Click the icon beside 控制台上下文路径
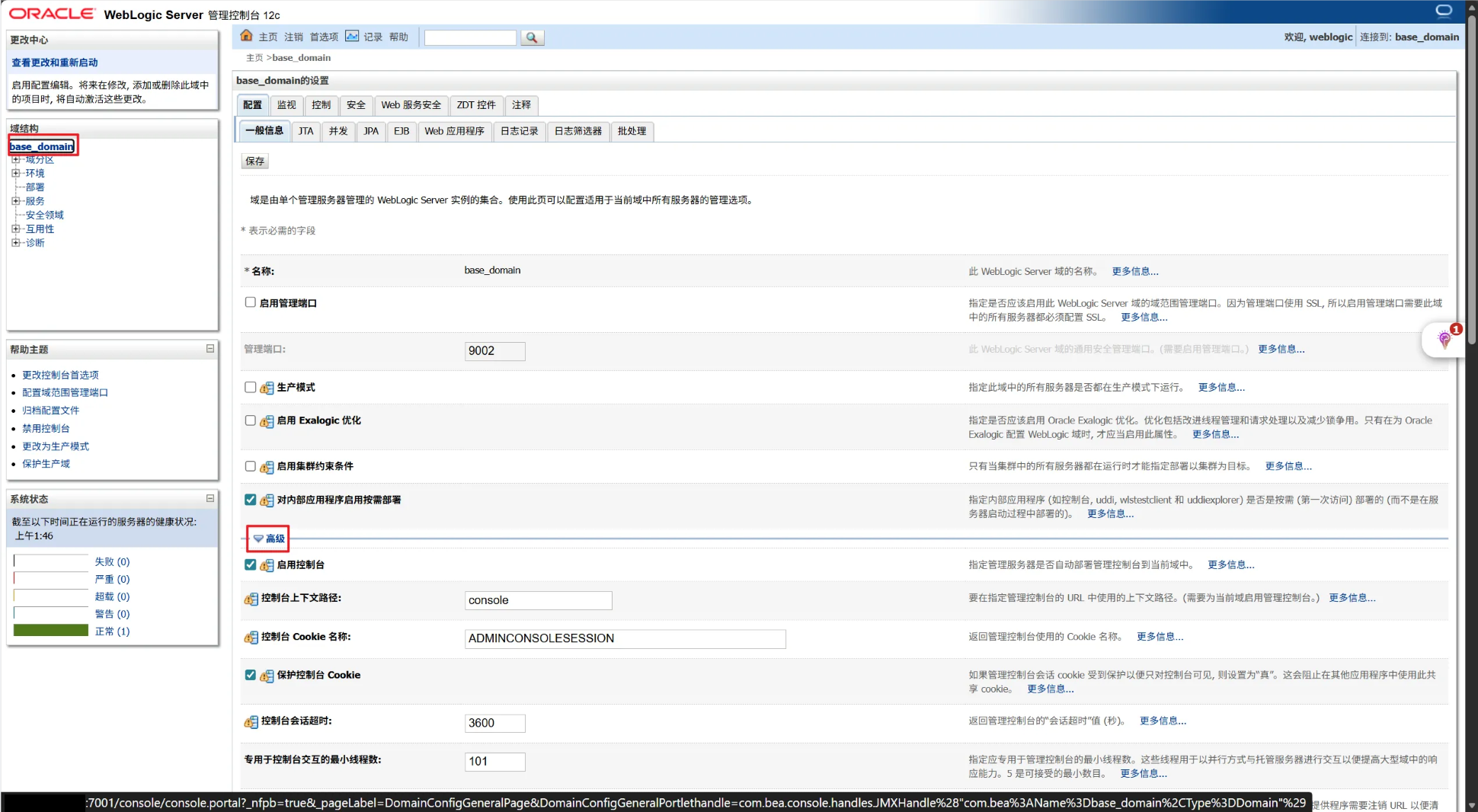 coord(251,599)
